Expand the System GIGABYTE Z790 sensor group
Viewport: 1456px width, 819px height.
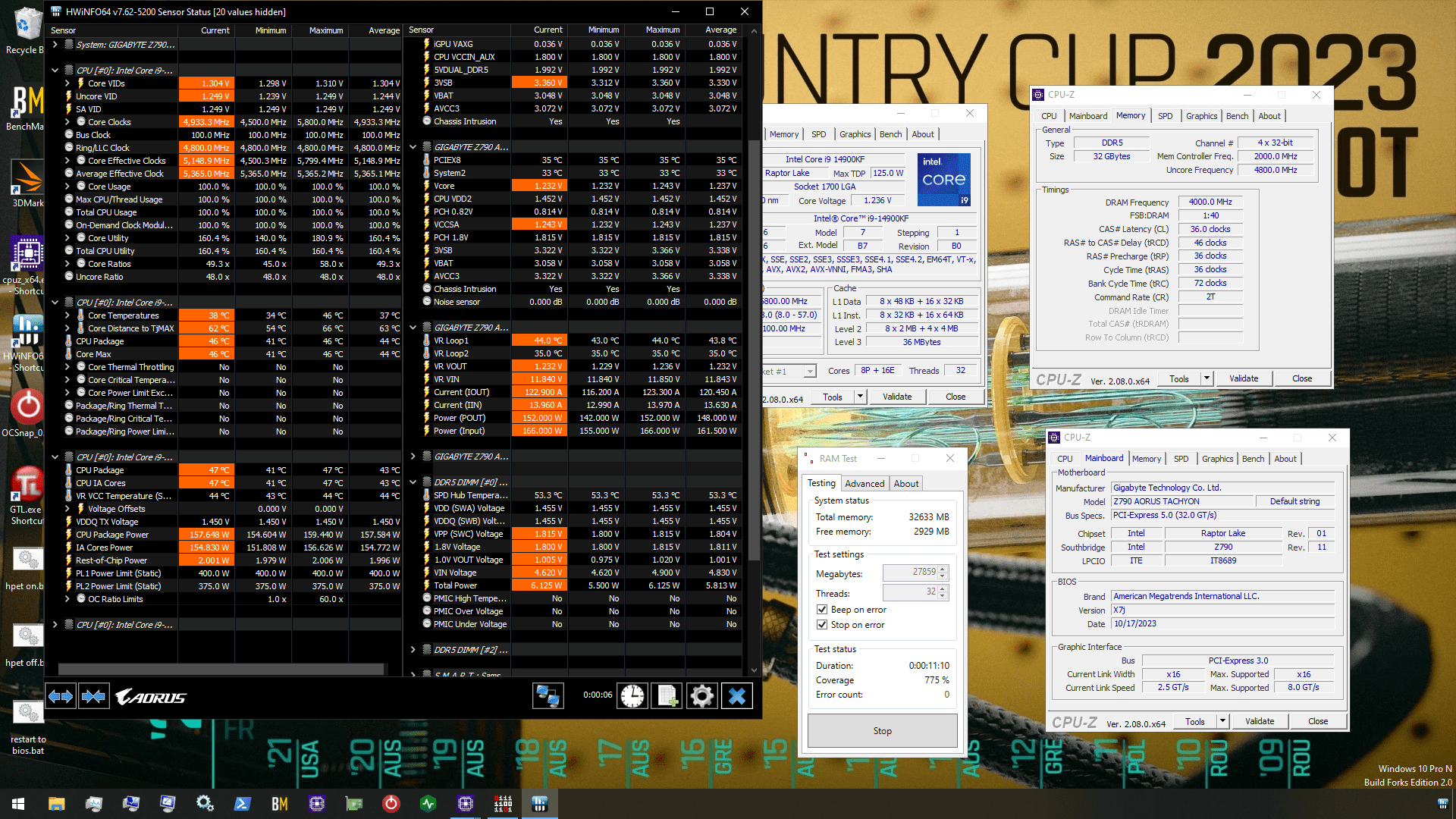(x=55, y=45)
